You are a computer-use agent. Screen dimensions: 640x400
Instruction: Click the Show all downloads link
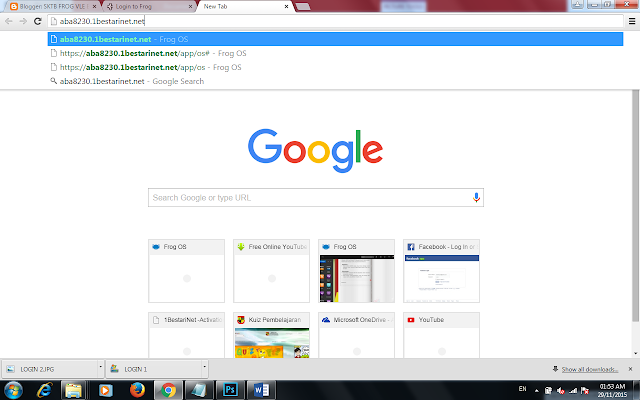(589, 369)
